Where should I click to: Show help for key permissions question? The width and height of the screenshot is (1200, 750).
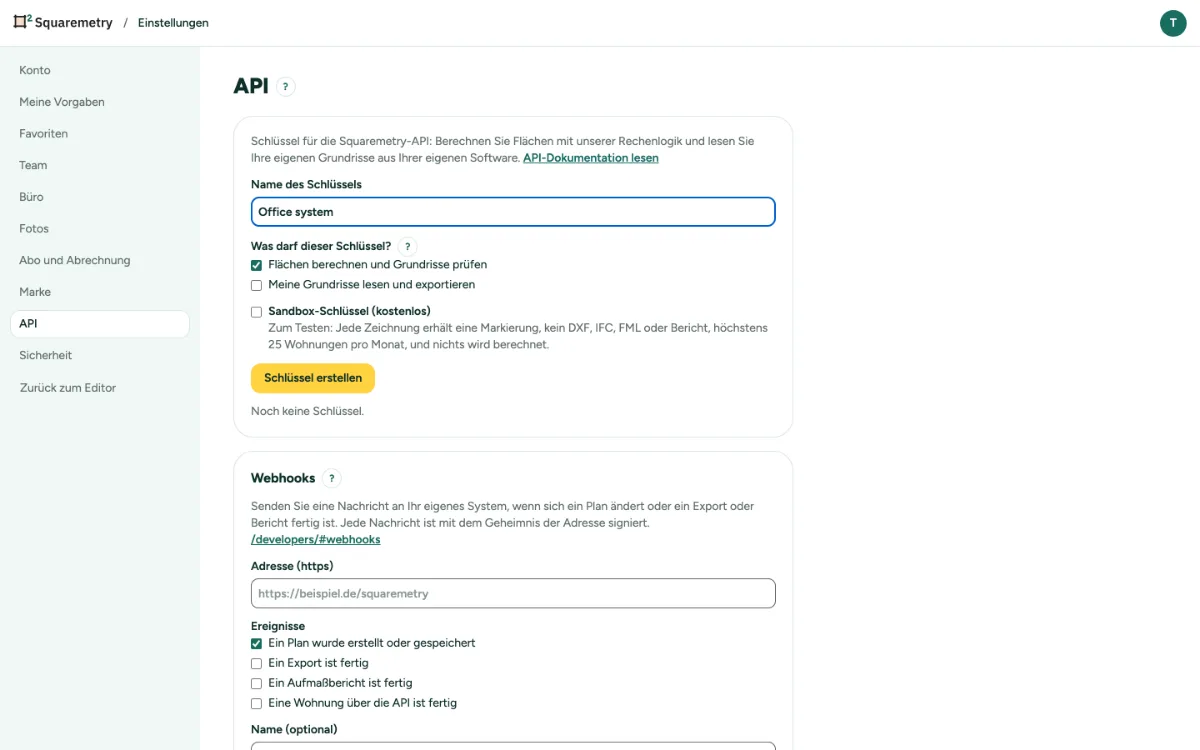pos(407,246)
